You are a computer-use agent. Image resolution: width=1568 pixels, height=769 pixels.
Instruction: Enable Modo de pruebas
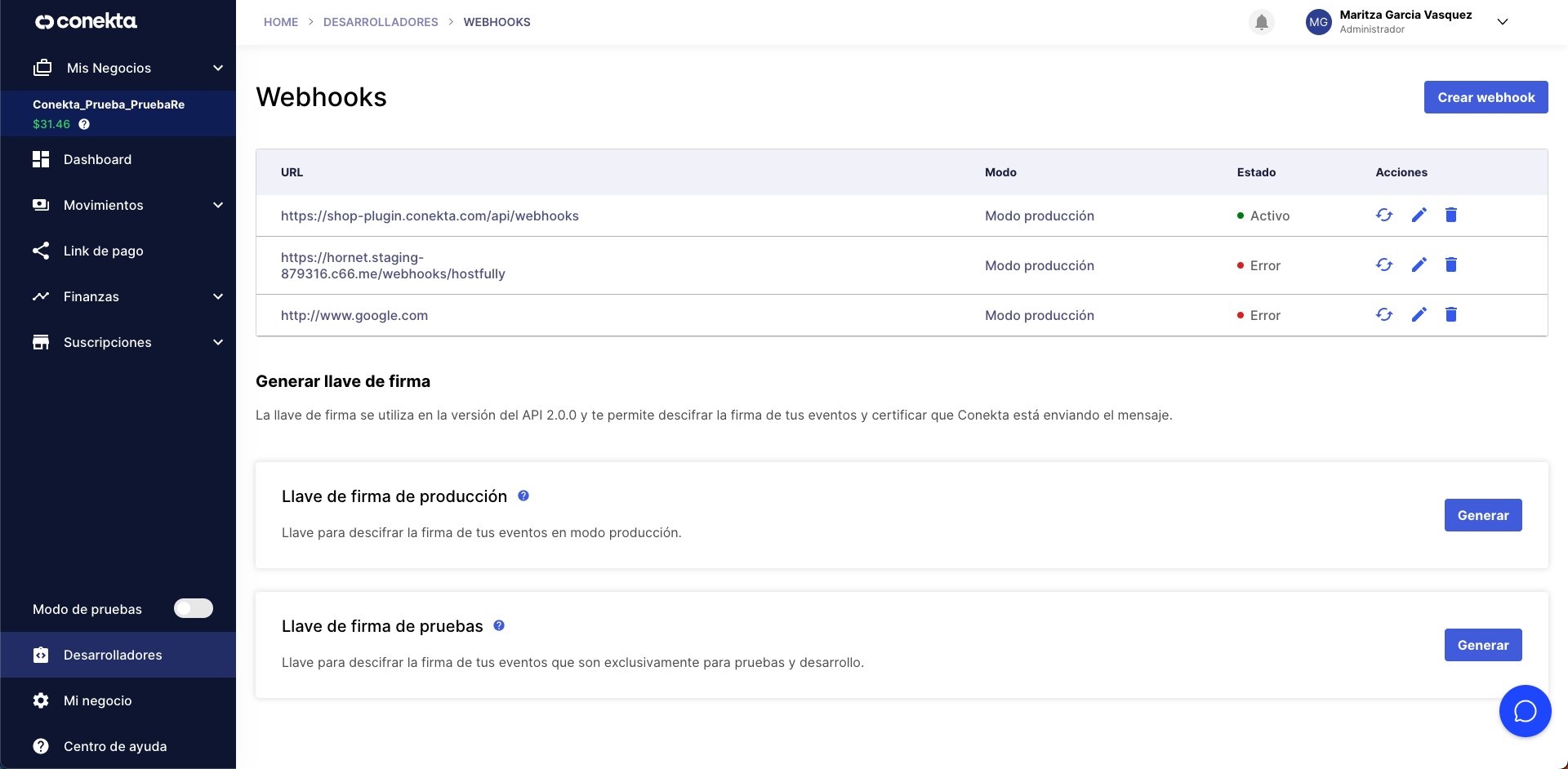(193, 608)
